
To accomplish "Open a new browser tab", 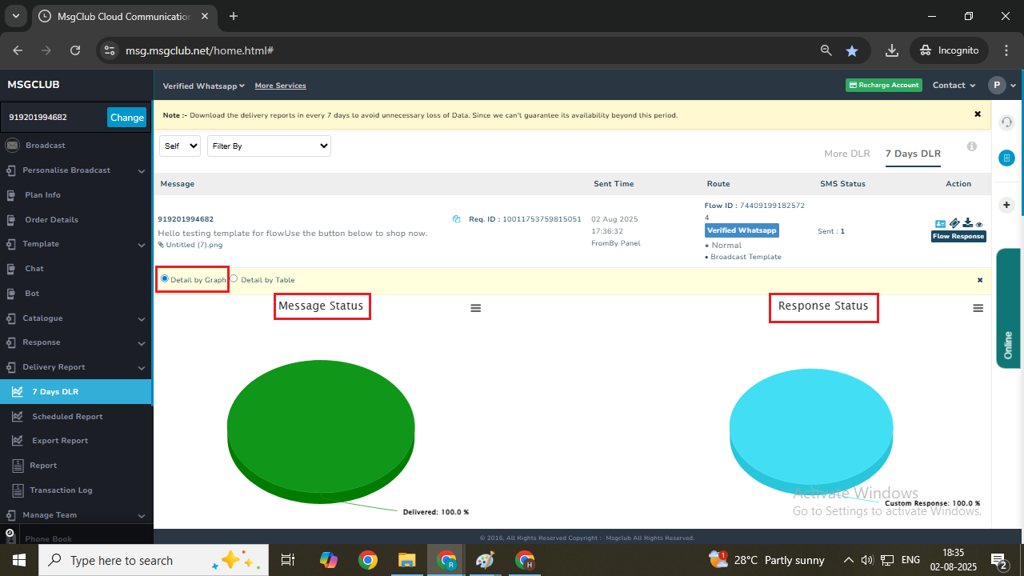I will (233, 16).
